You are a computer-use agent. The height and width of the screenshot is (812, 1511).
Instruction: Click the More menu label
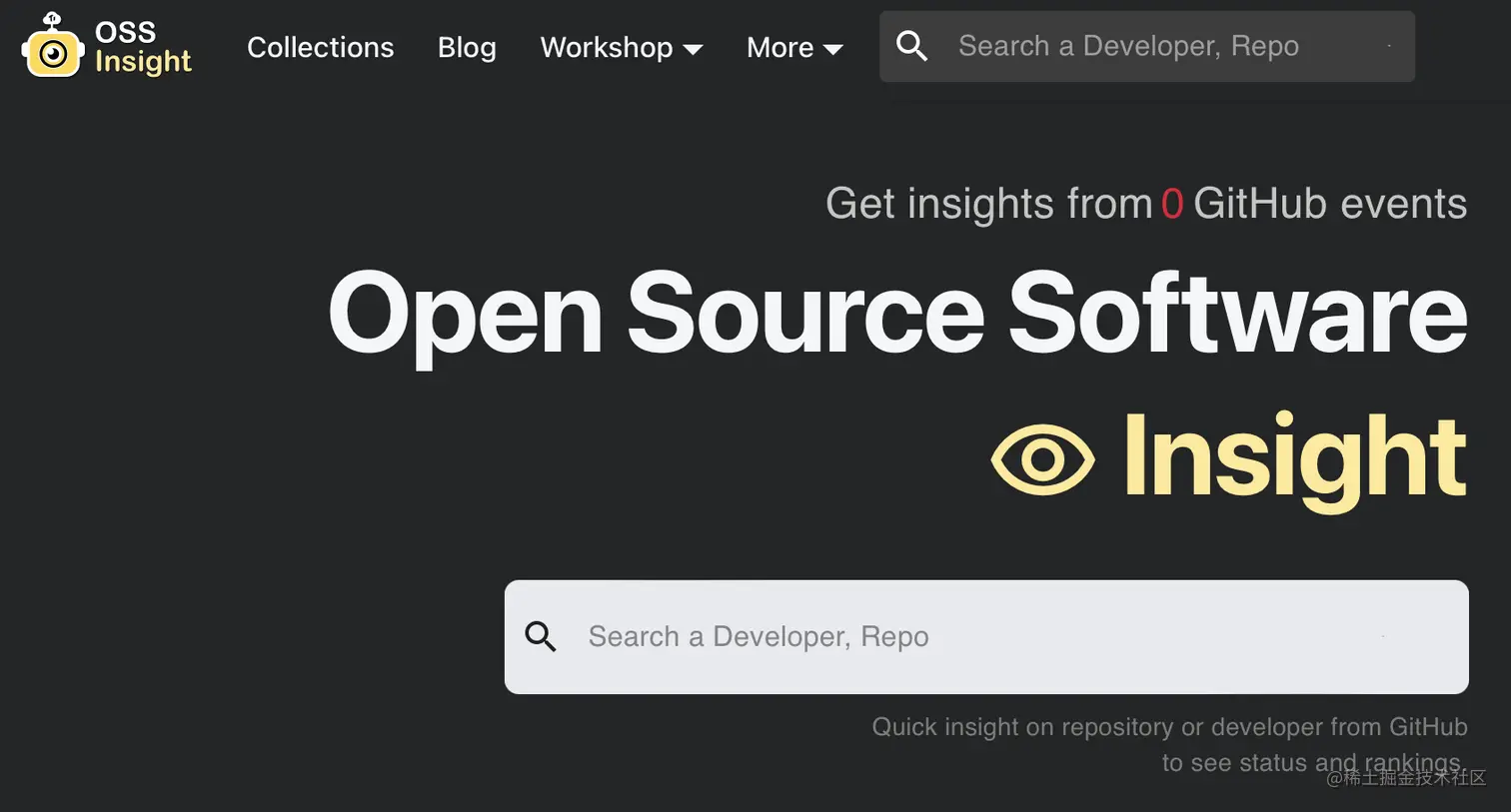[779, 47]
